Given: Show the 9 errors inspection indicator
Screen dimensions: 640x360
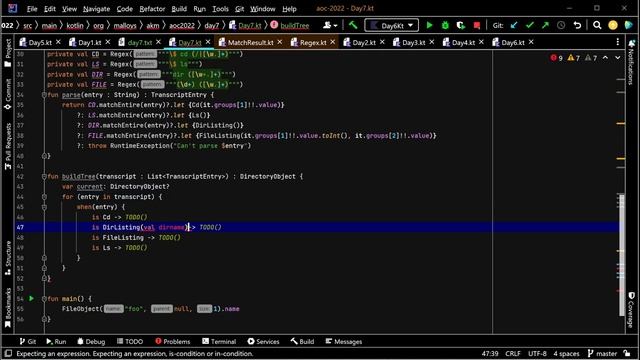Looking at the screenshot, I should (556, 58).
